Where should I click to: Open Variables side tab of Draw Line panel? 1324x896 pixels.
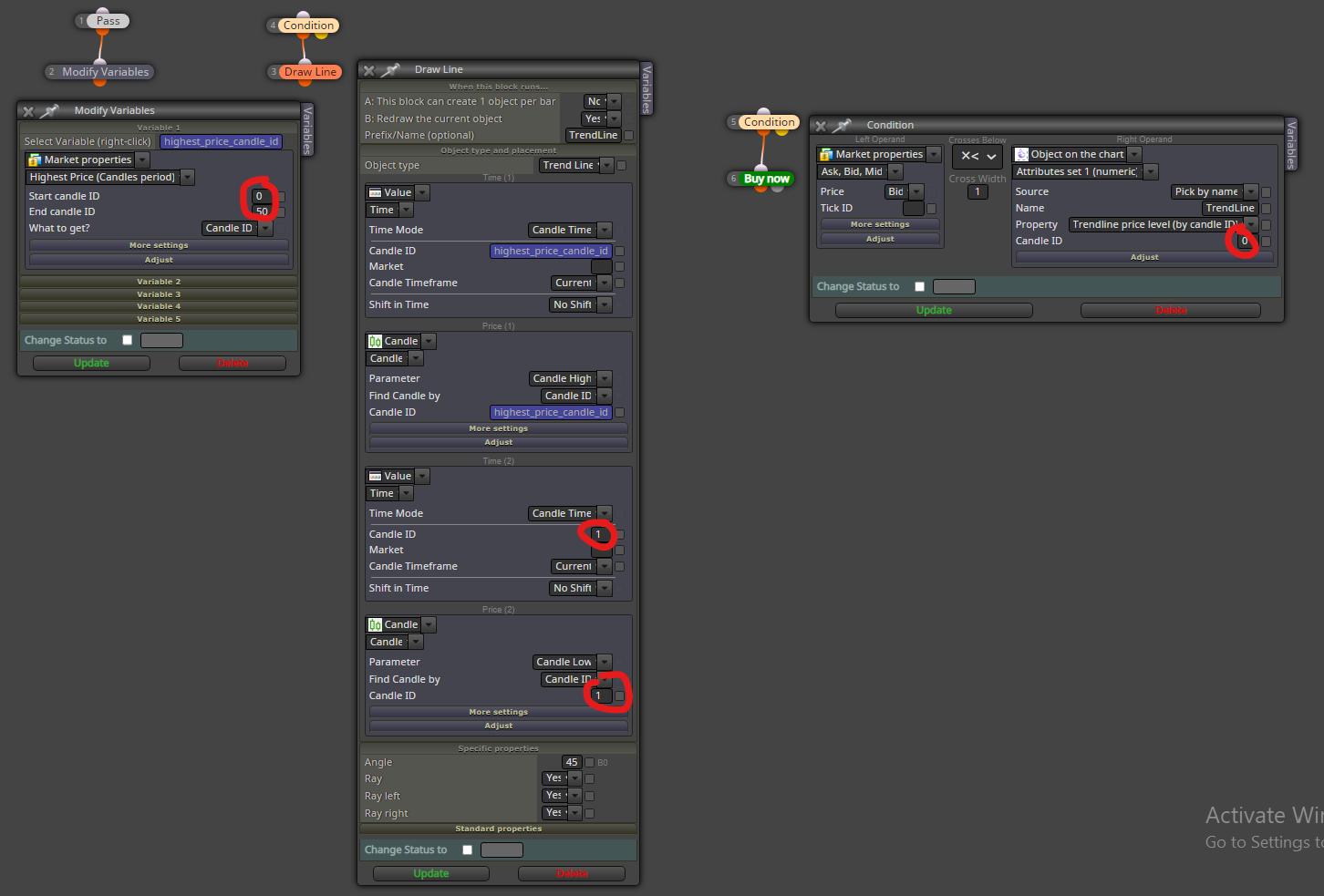coord(646,88)
